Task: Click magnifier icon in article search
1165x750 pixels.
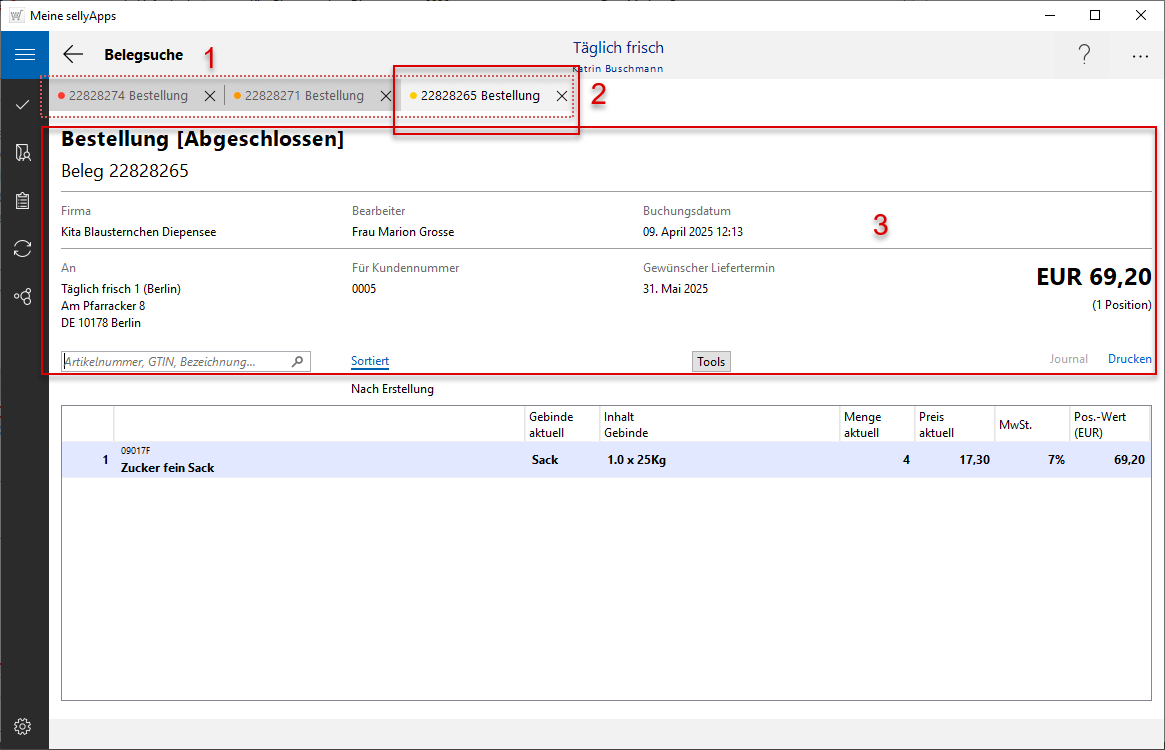Action: pyautogui.click(x=298, y=362)
